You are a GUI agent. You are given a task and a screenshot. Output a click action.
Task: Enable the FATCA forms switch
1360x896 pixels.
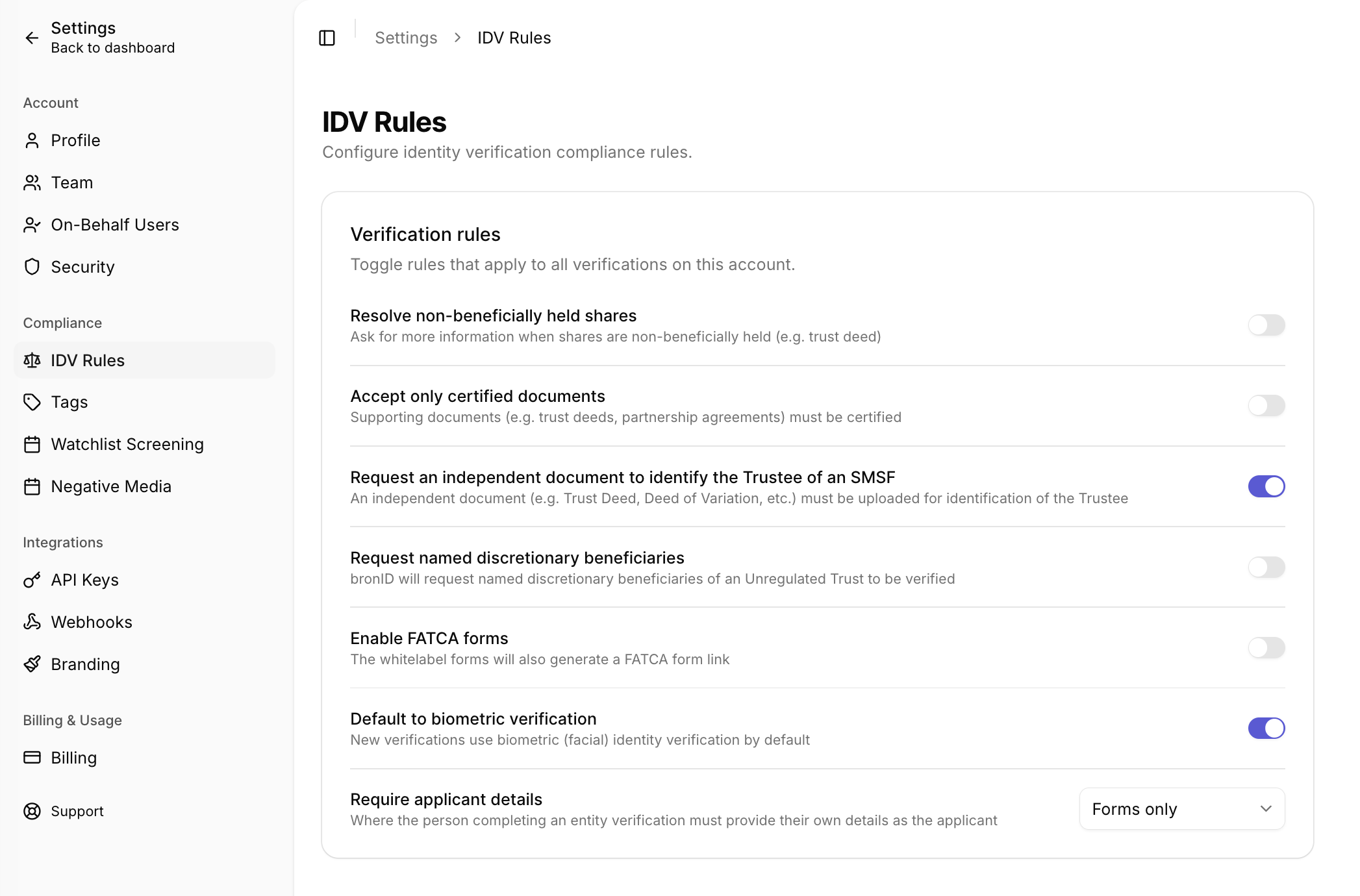click(1266, 648)
